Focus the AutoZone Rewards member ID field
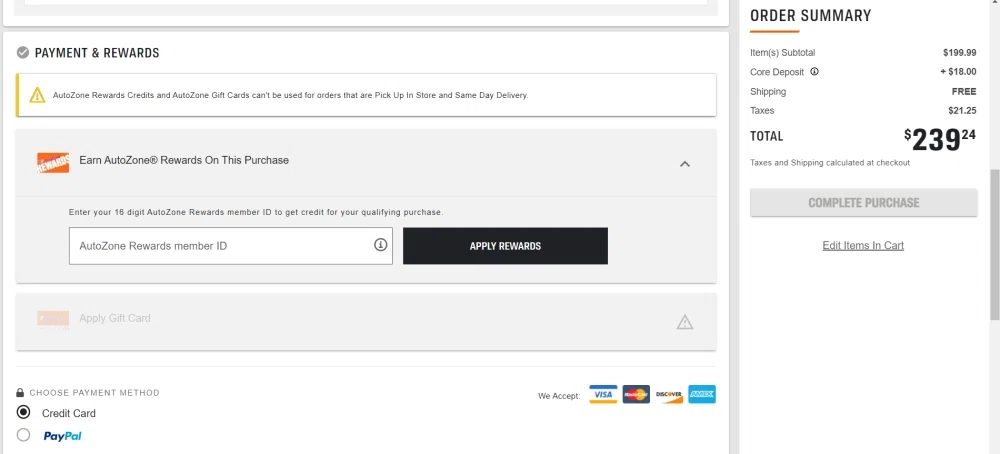 pyautogui.click(x=231, y=245)
